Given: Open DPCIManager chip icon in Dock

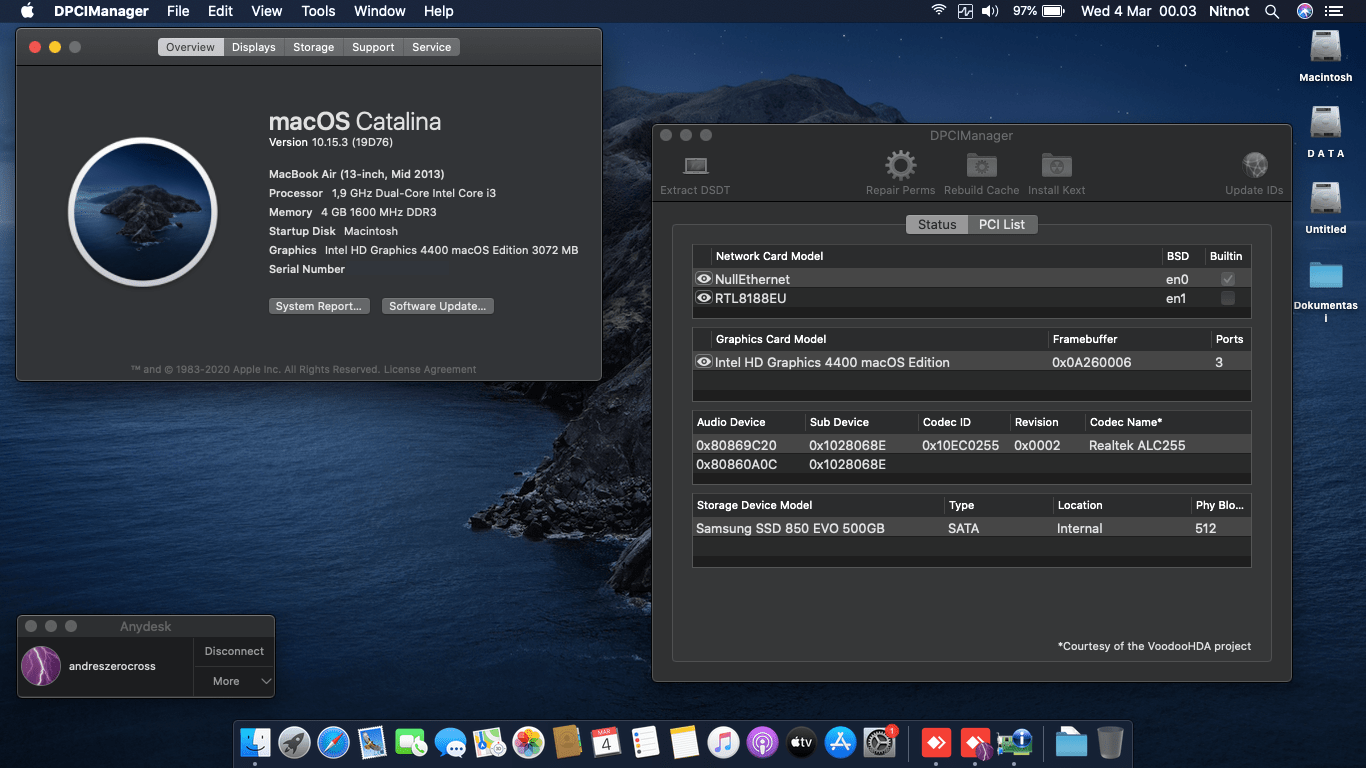Looking at the screenshot, I should click(x=1016, y=742).
